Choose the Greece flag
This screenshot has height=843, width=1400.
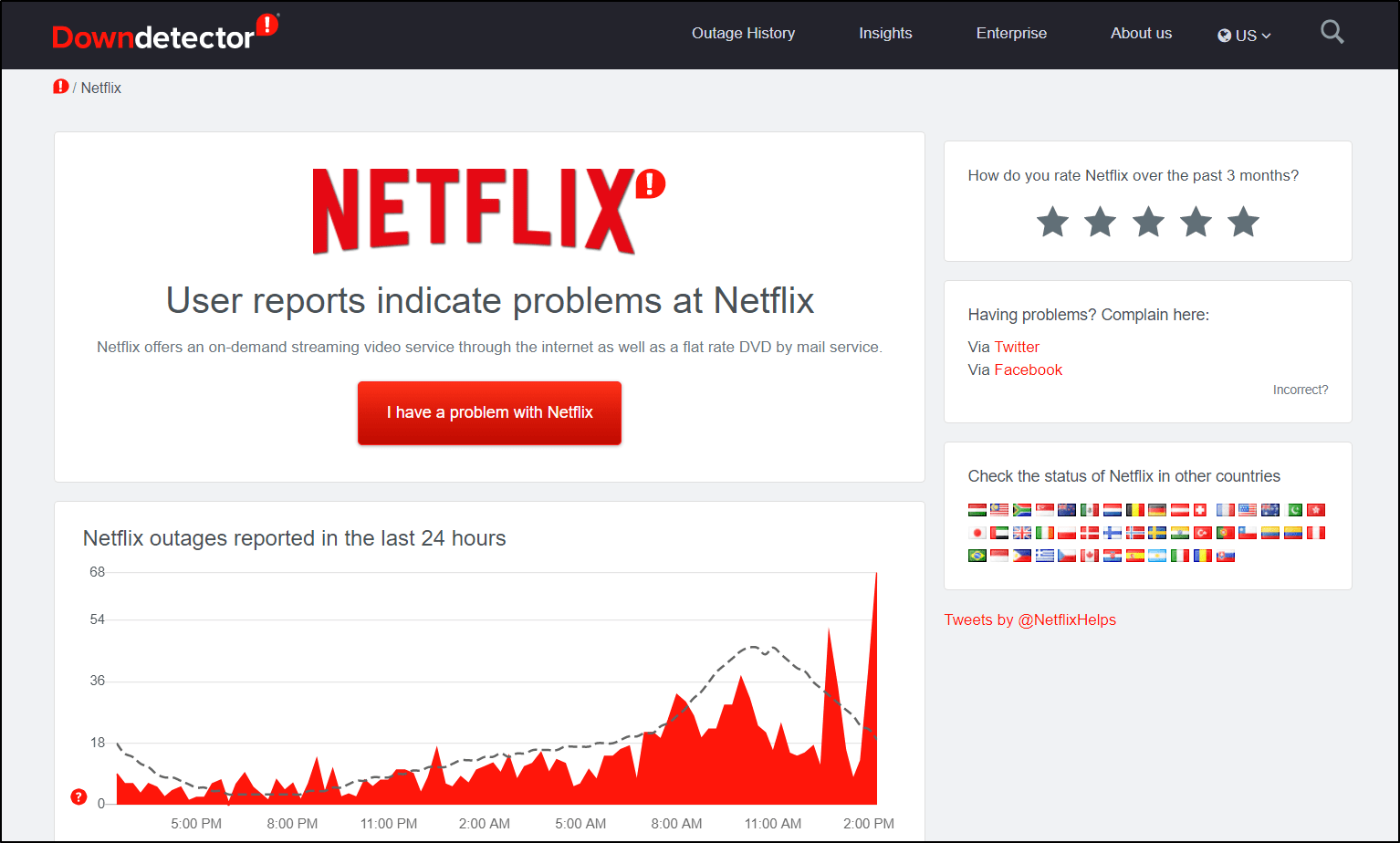(x=1045, y=556)
